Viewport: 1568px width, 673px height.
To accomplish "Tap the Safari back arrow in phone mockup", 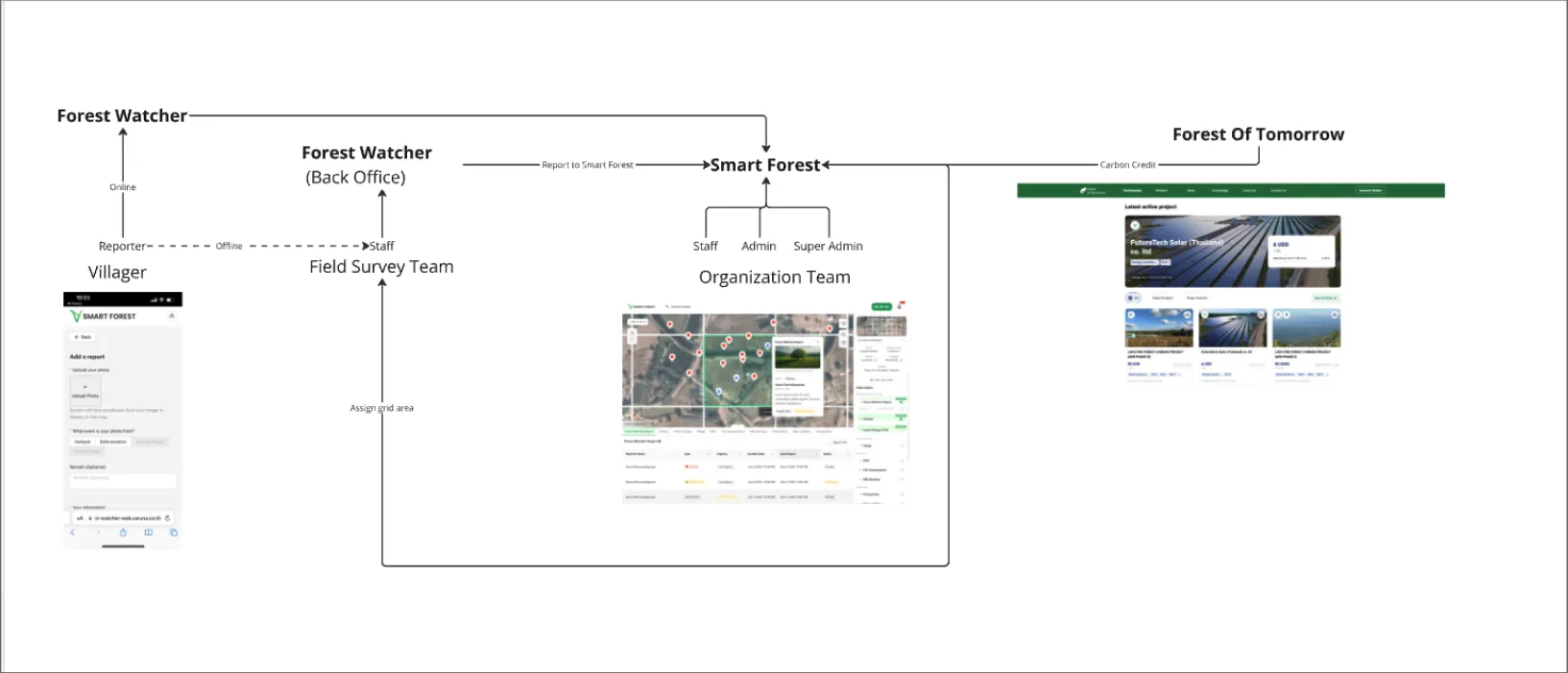I will (73, 532).
